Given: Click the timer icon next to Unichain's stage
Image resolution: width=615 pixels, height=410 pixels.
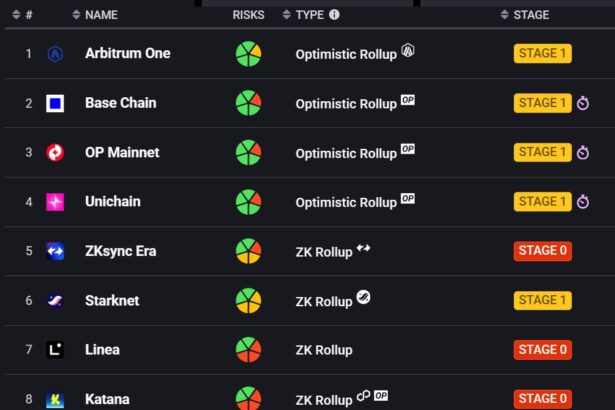Looking at the screenshot, I should pos(583,202).
